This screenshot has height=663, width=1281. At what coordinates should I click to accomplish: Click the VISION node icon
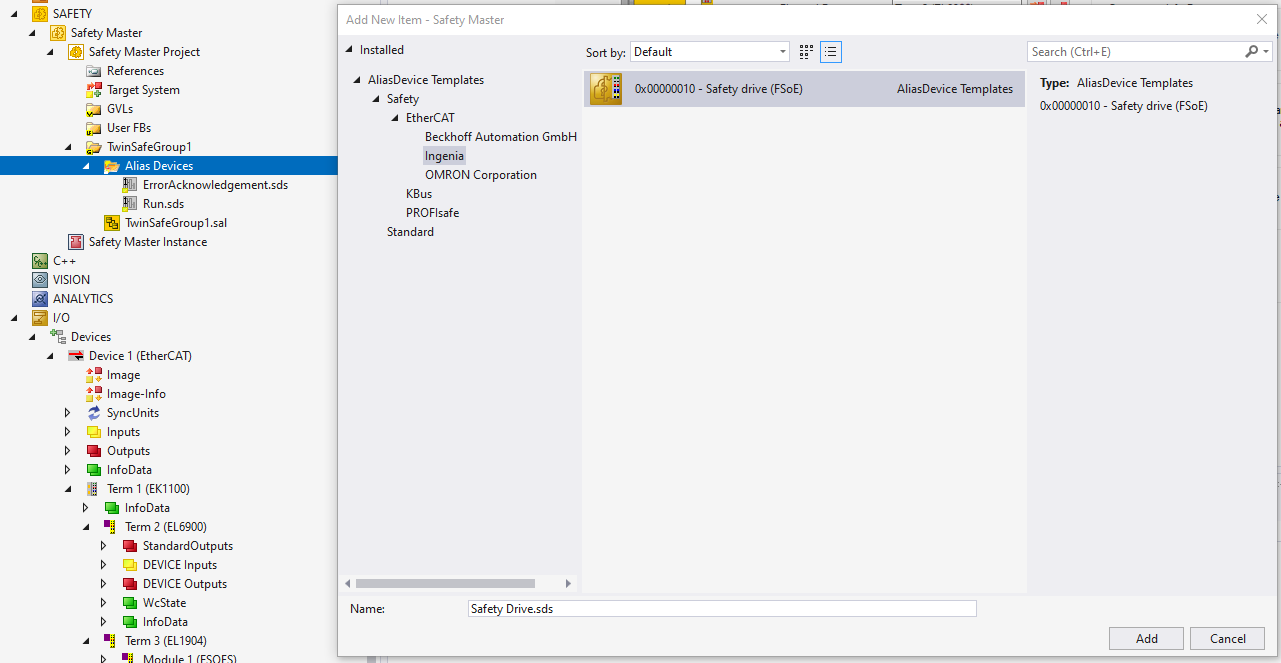(40, 280)
